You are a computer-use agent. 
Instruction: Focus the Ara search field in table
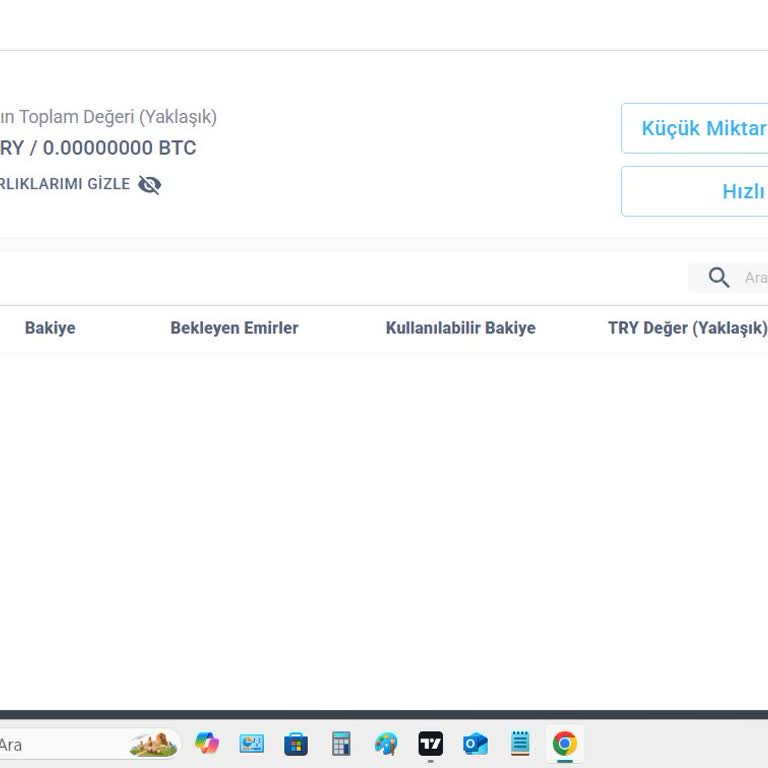(x=728, y=278)
